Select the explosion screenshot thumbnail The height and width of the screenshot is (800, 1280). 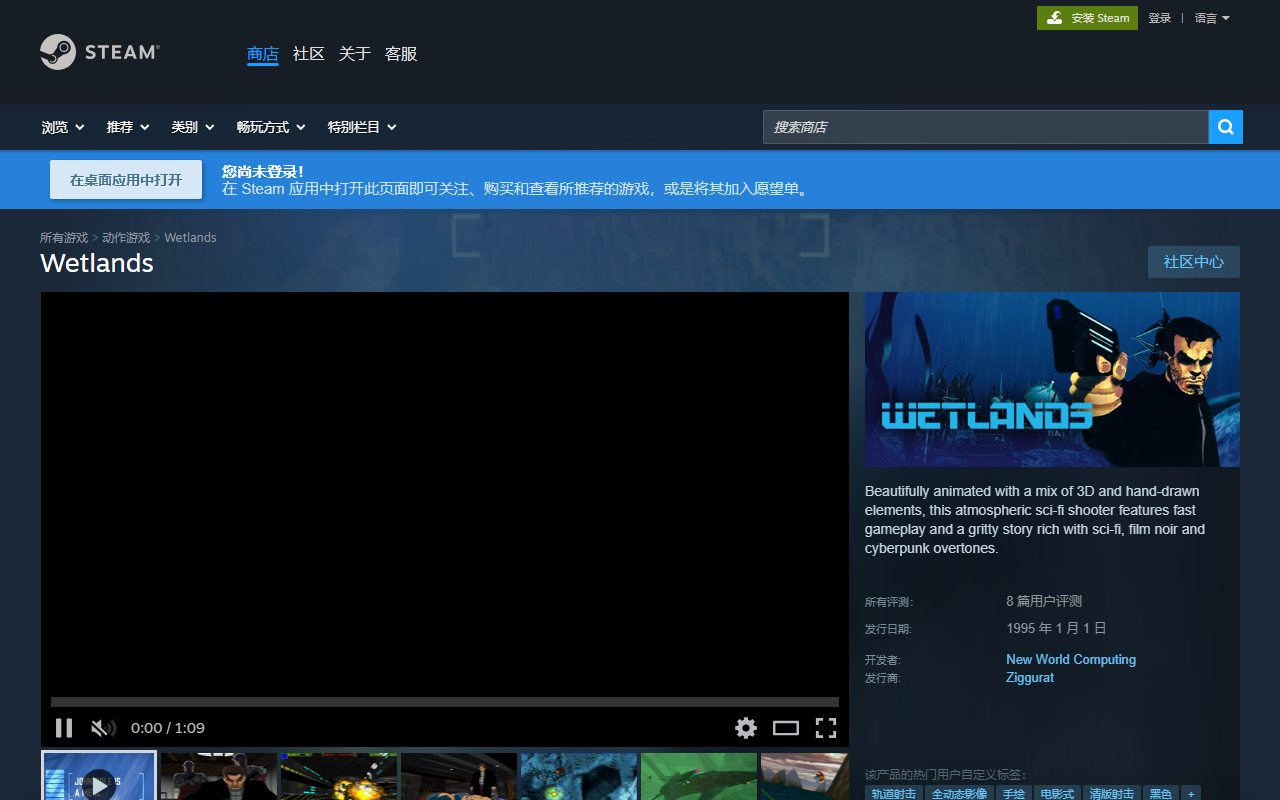tap(339, 777)
